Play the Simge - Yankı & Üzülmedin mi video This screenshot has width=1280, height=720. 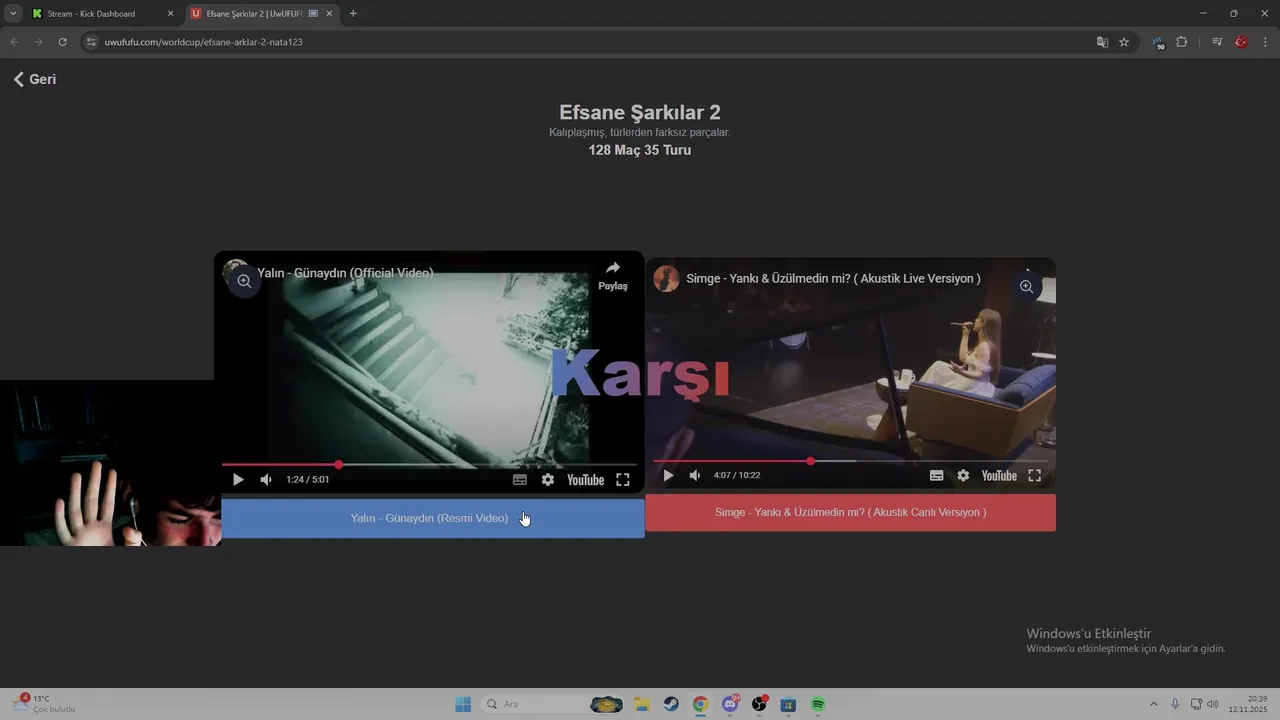point(669,476)
